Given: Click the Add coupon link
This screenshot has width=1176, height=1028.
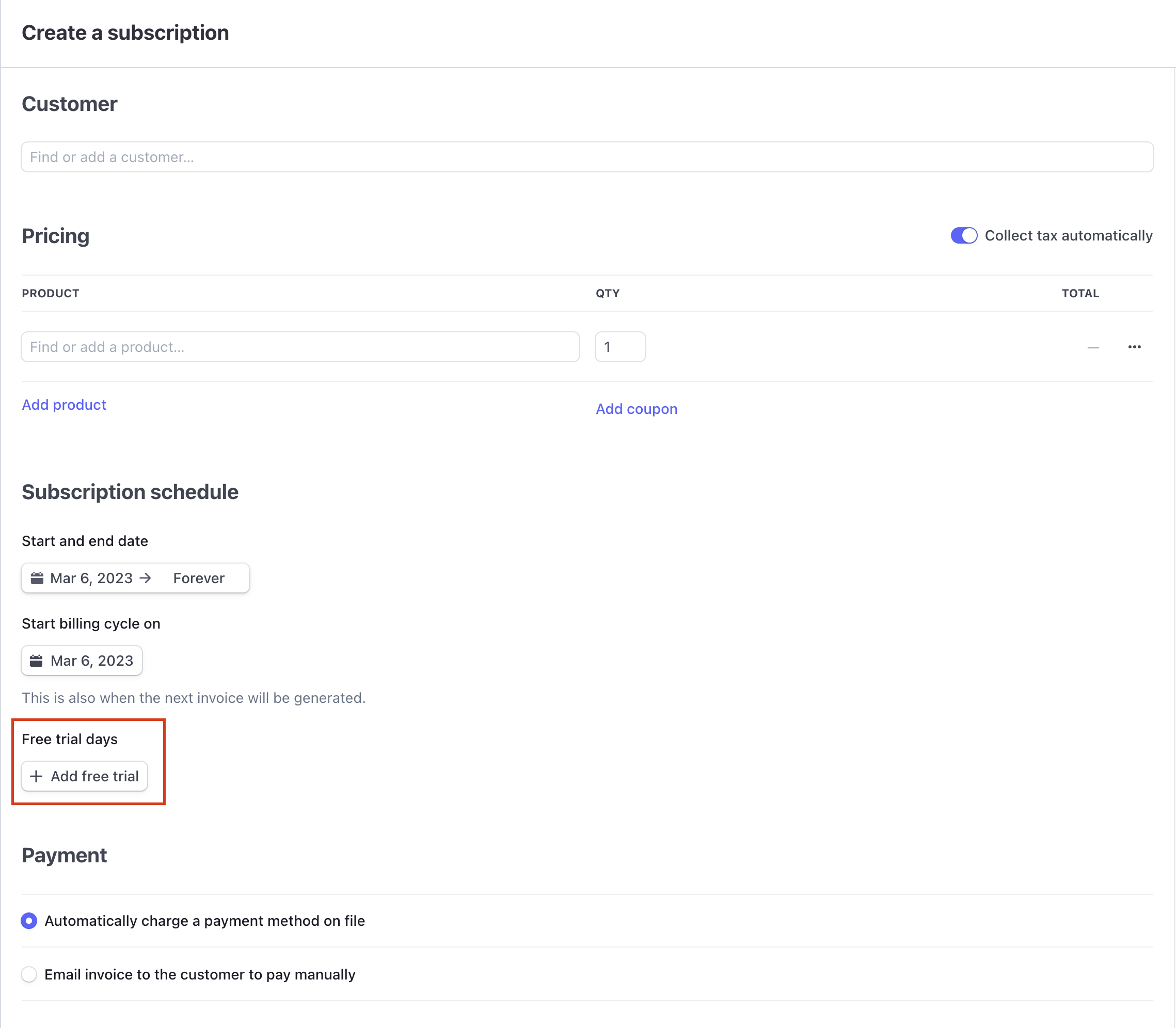Looking at the screenshot, I should coord(637,409).
